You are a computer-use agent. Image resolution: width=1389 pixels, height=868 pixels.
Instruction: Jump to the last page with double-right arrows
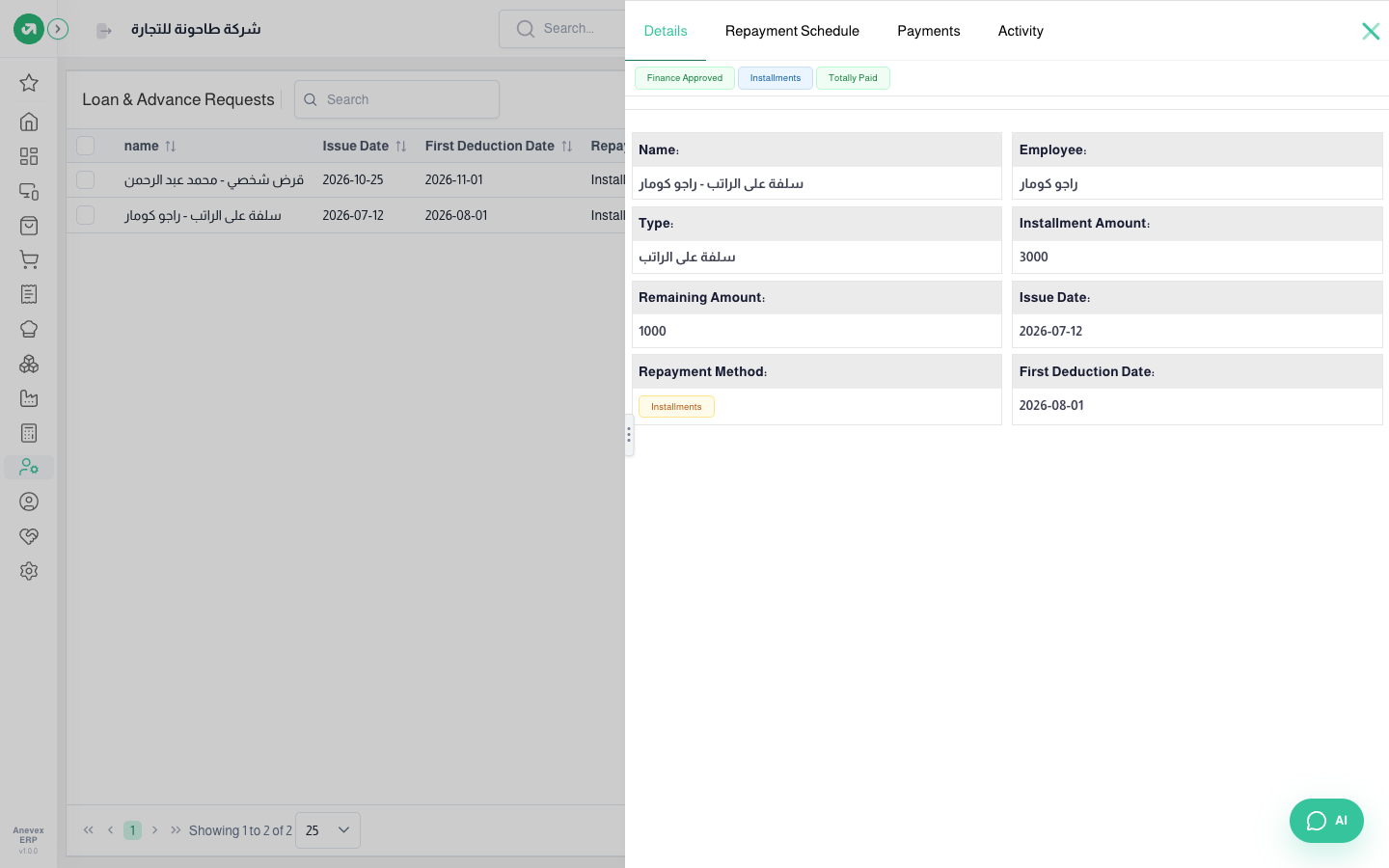click(x=176, y=830)
